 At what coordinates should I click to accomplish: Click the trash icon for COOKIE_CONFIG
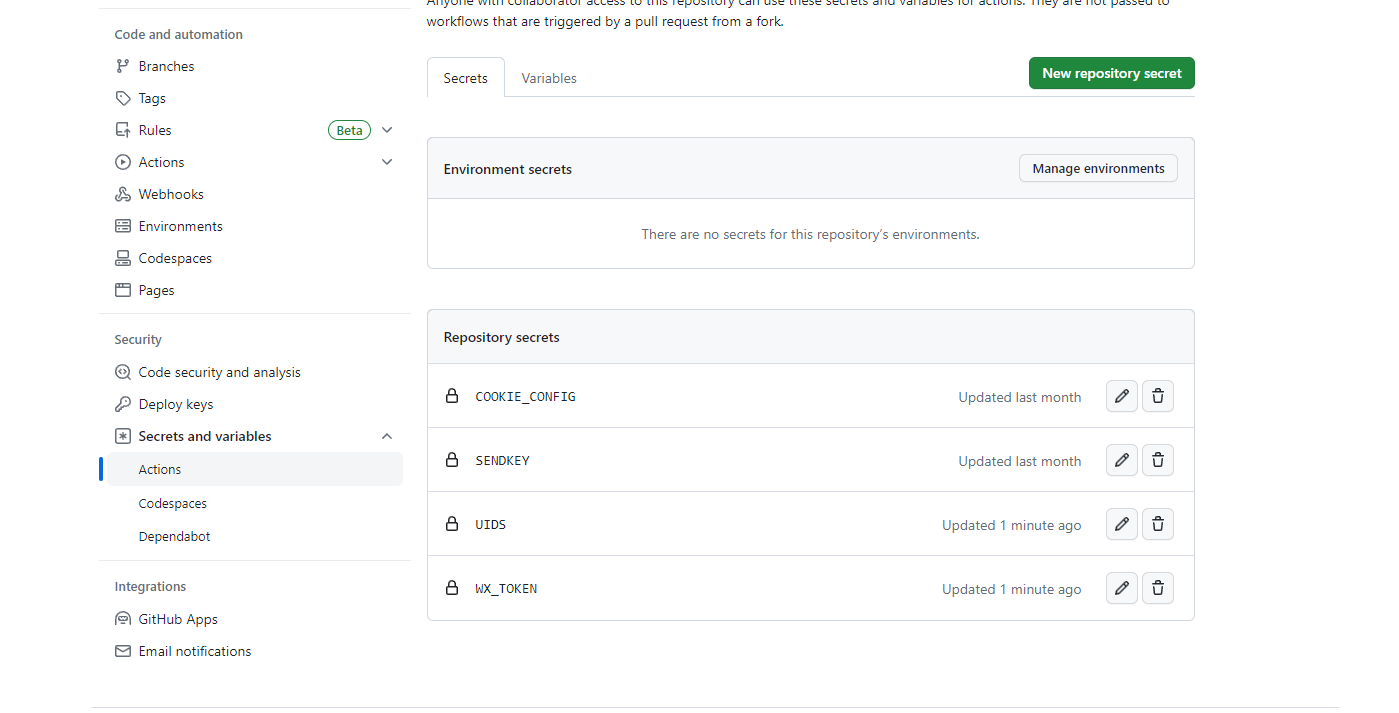click(1157, 396)
